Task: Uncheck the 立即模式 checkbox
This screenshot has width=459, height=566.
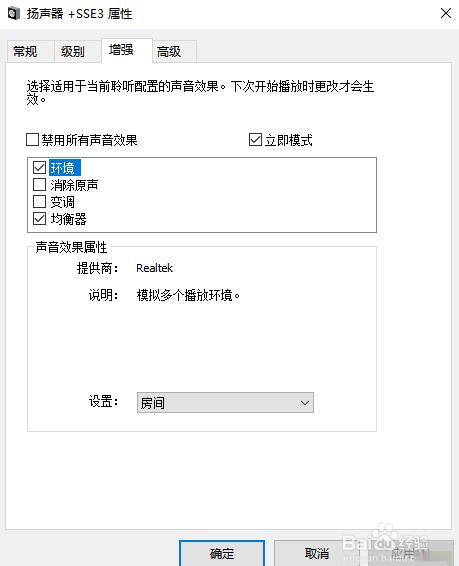Action: [x=255, y=139]
